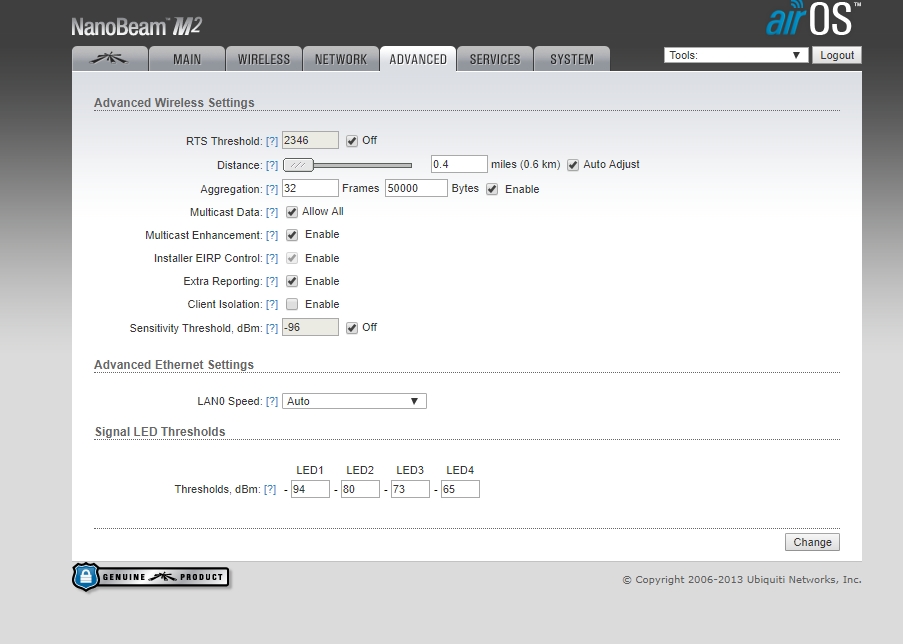903x644 pixels.
Task: Click Advanced Wireless Settings heading
Action: (x=174, y=103)
